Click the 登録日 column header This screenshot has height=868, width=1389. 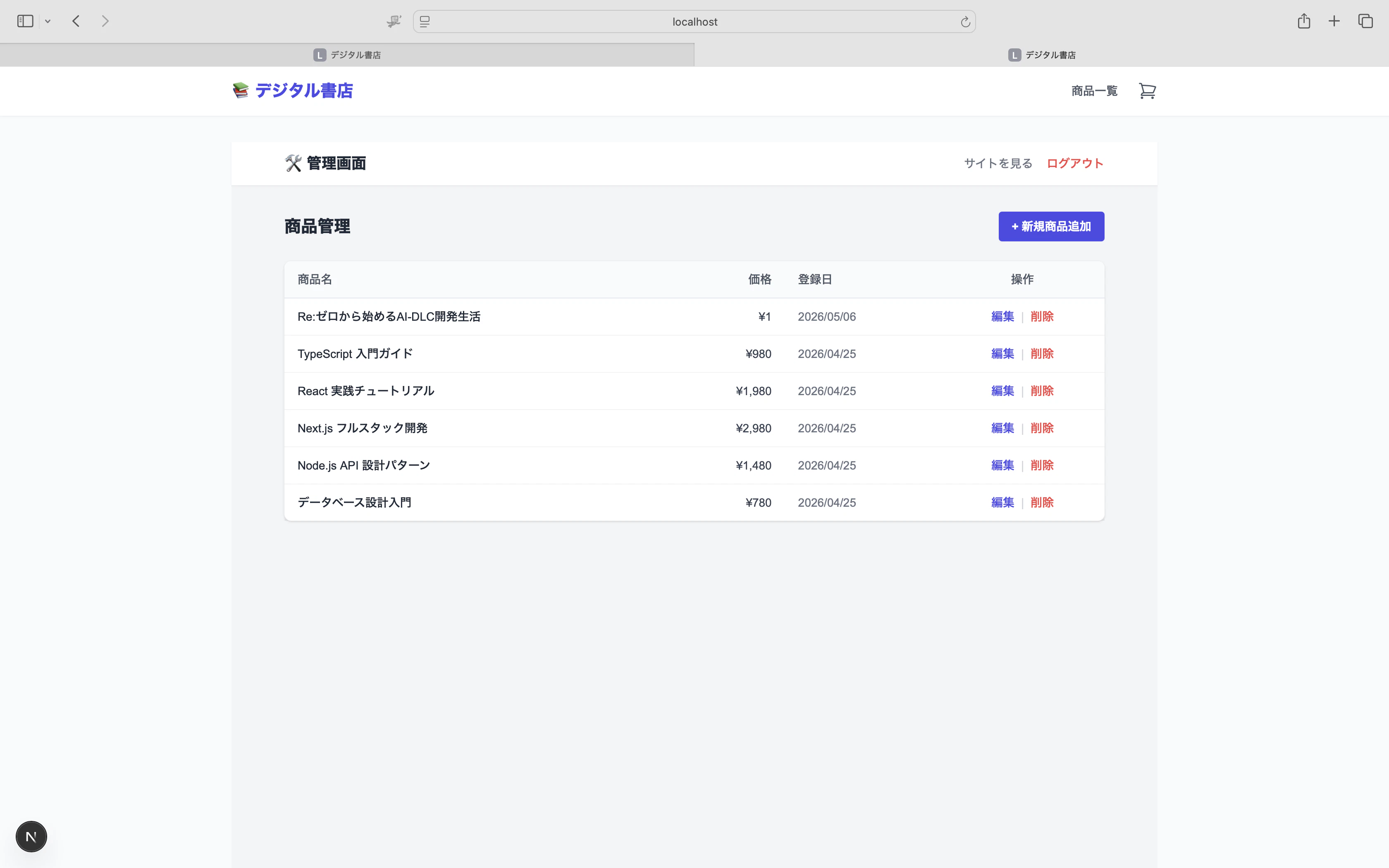pos(814,279)
